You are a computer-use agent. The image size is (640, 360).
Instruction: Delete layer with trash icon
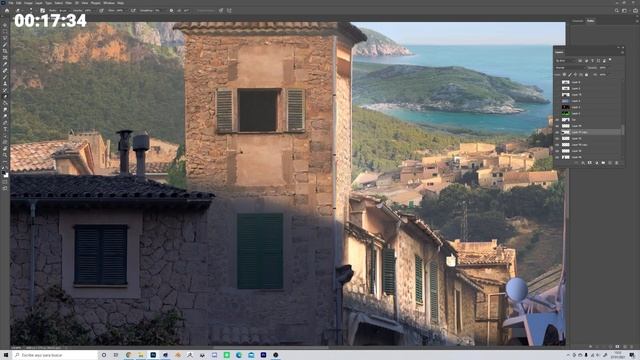(x=617, y=162)
